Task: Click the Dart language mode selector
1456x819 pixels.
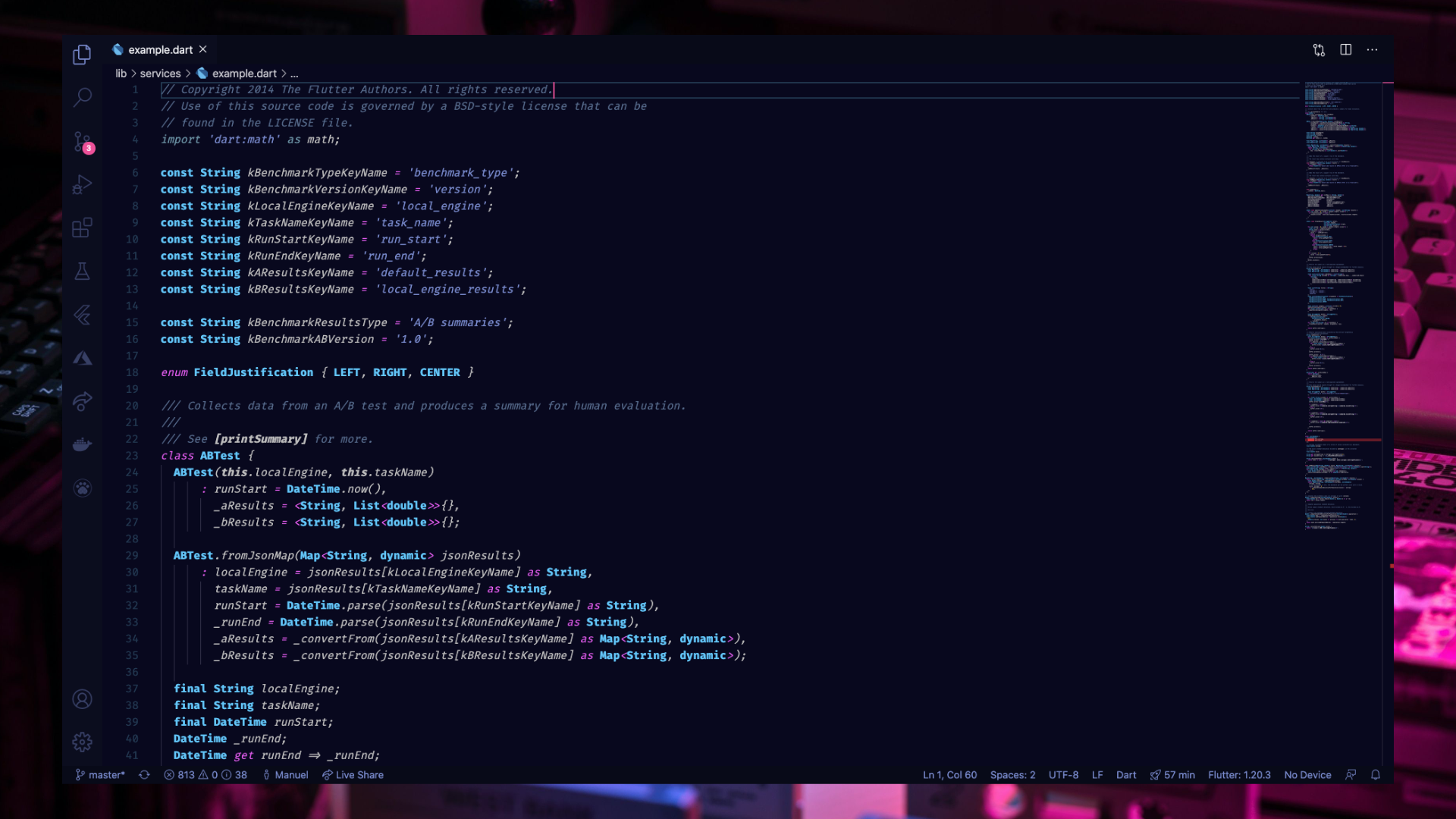Action: (1125, 774)
